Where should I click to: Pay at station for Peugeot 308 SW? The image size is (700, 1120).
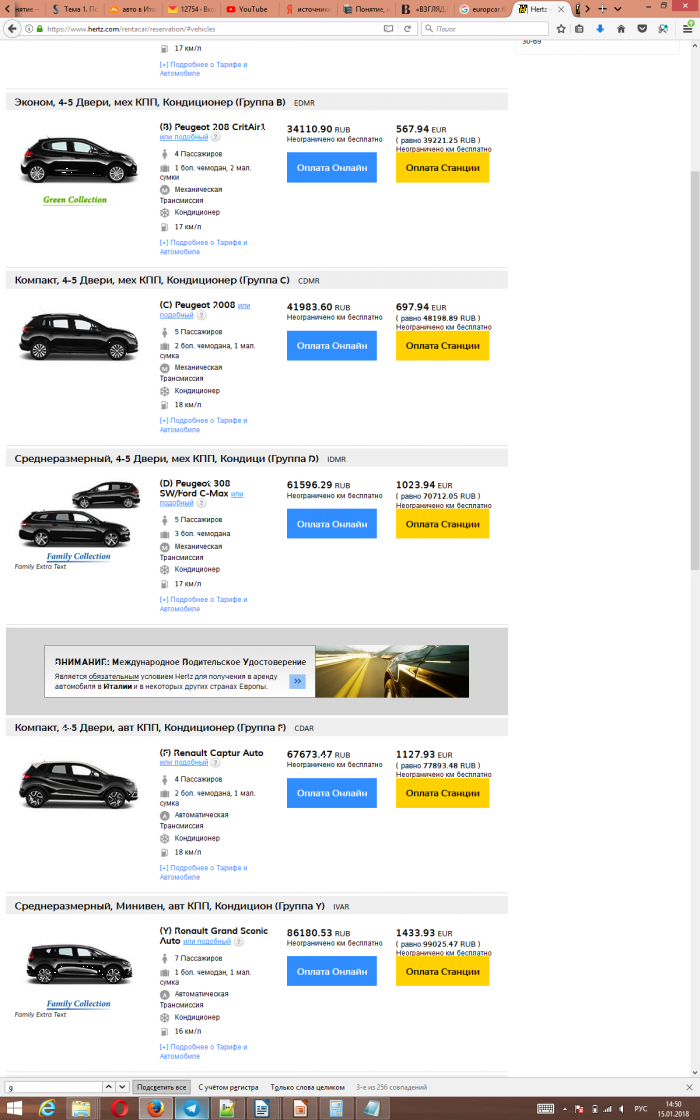[x=442, y=524]
